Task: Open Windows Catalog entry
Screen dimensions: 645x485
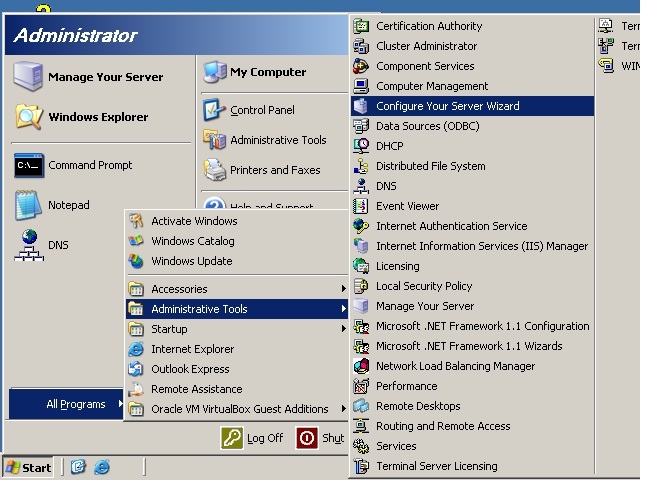Action: click(237, 241)
